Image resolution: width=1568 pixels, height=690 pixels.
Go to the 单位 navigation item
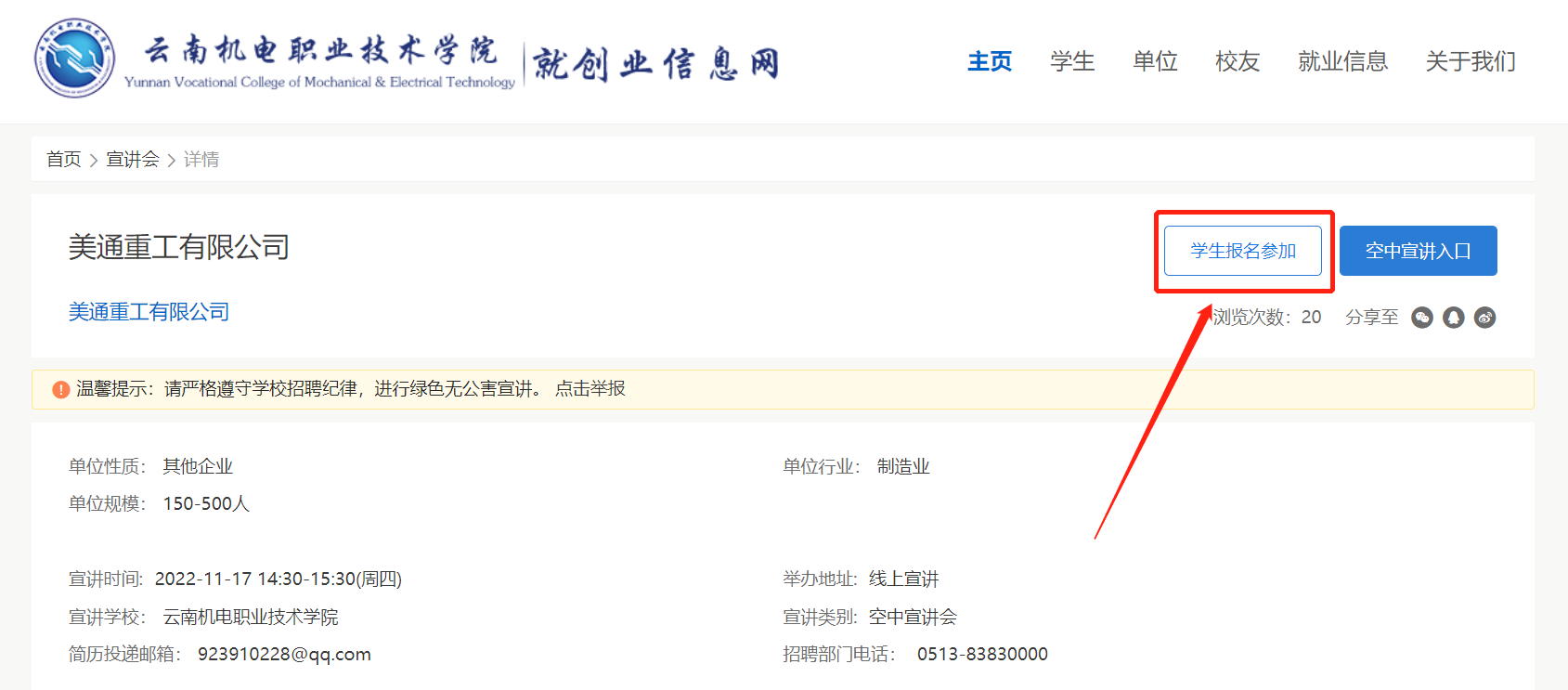tap(1155, 61)
